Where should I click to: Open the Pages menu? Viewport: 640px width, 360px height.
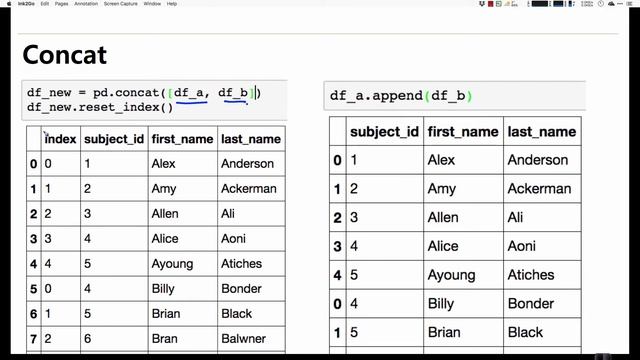point(62,4)
